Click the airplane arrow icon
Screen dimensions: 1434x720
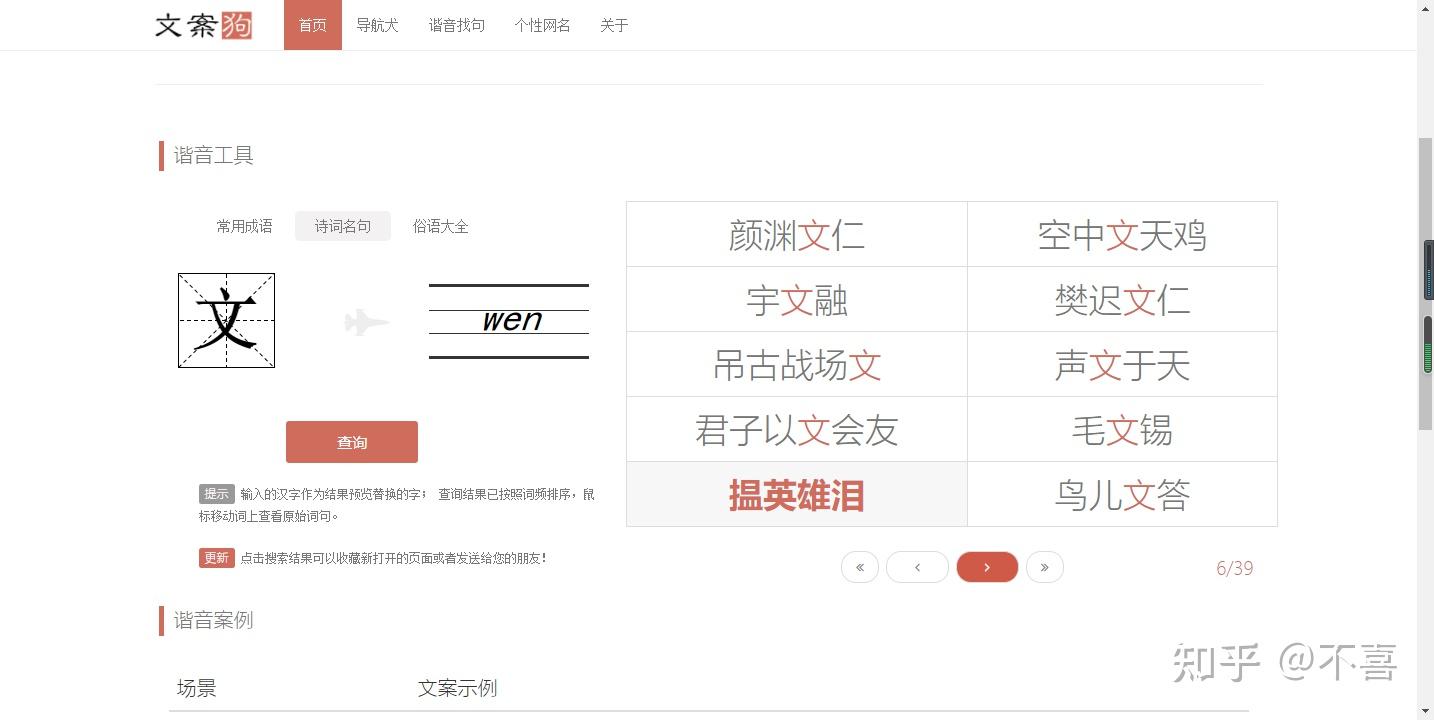coord(366,322)
